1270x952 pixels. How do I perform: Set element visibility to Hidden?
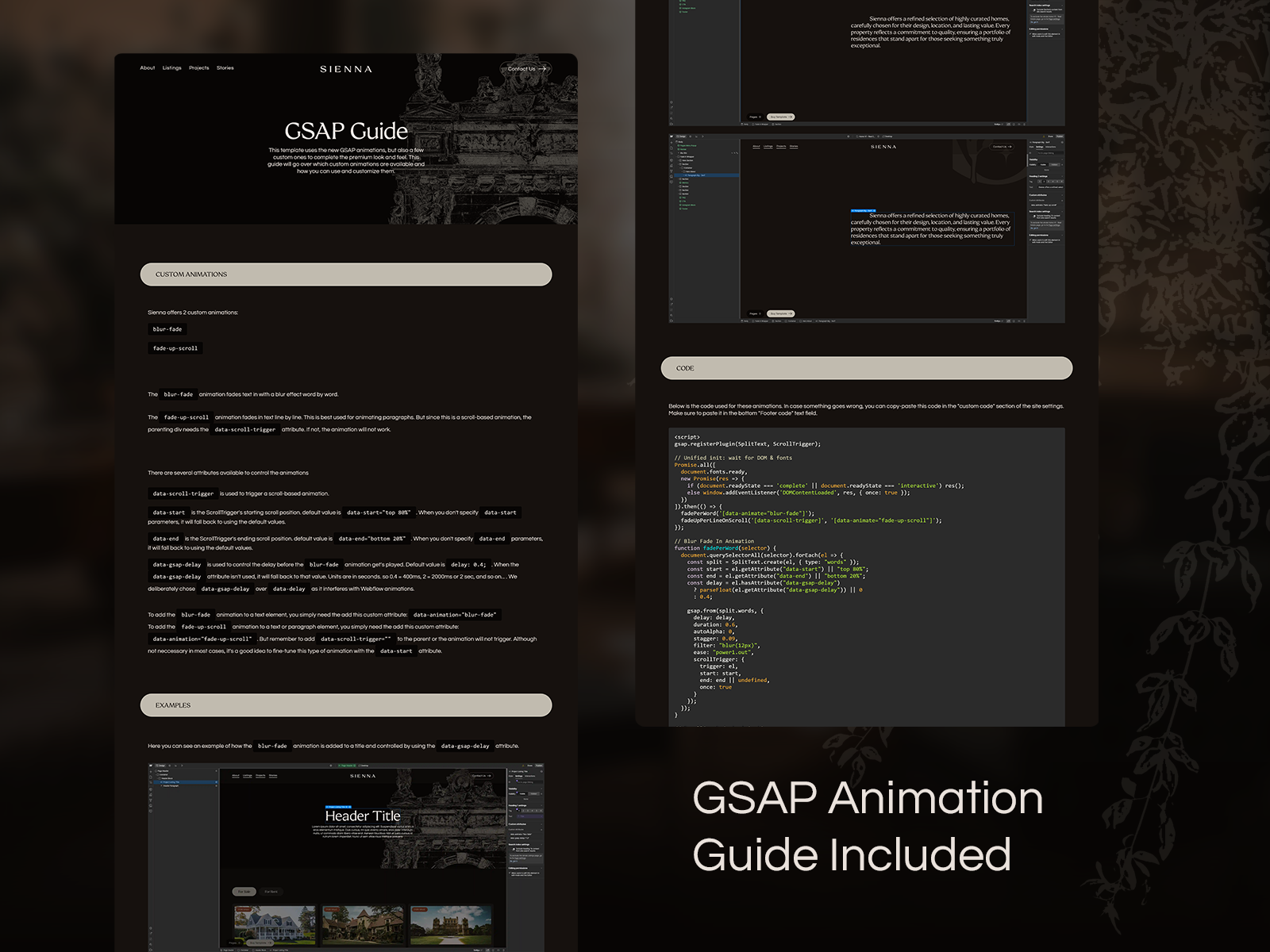(1054, 164)
